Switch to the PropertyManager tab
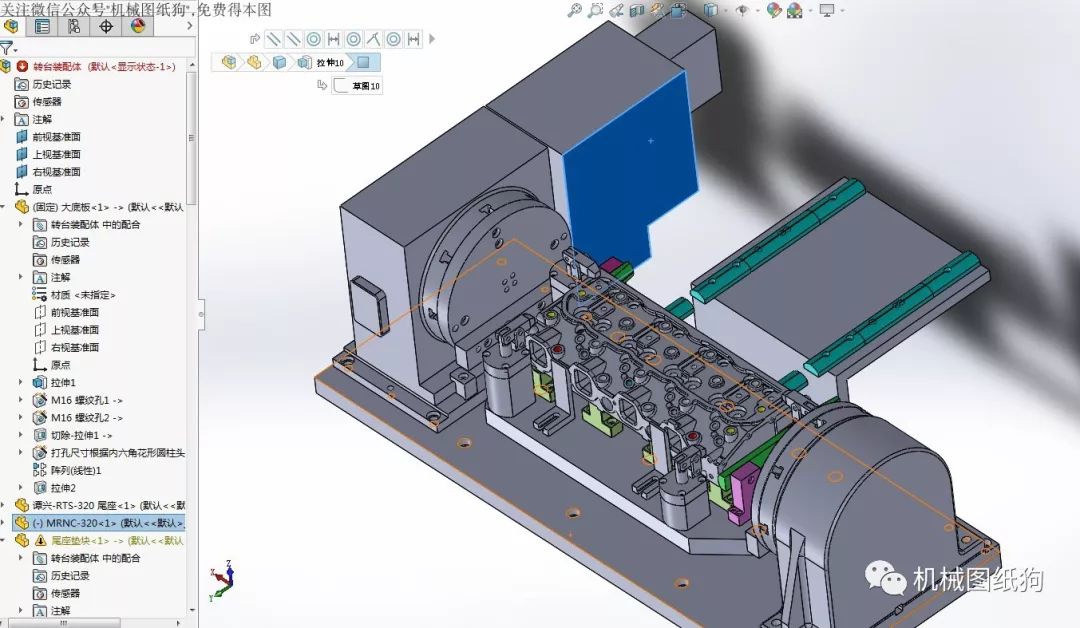The image size is (1080, 628). tap(42, 27)
